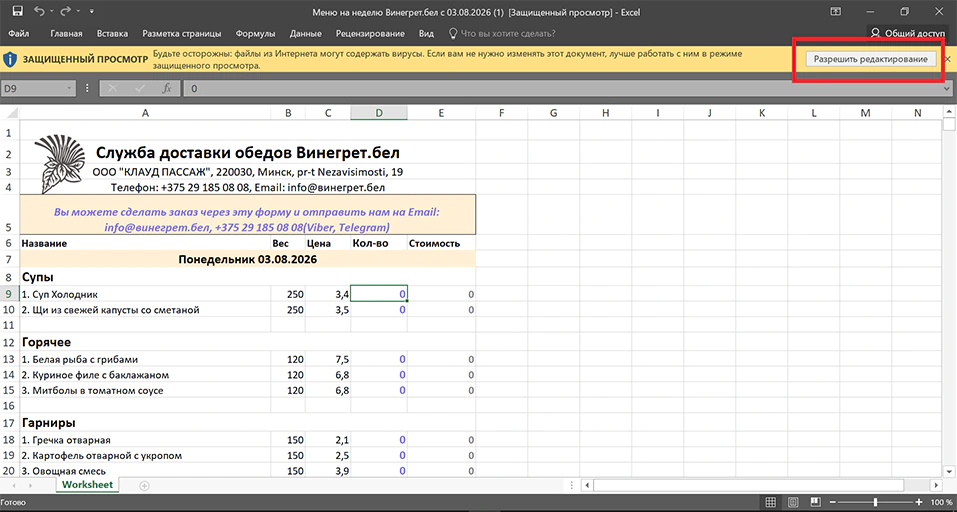Open the Undo history dropdown arrow
The width and height of the screenshot is (957, 512).
pyautogui.click(x=50, y=12)
